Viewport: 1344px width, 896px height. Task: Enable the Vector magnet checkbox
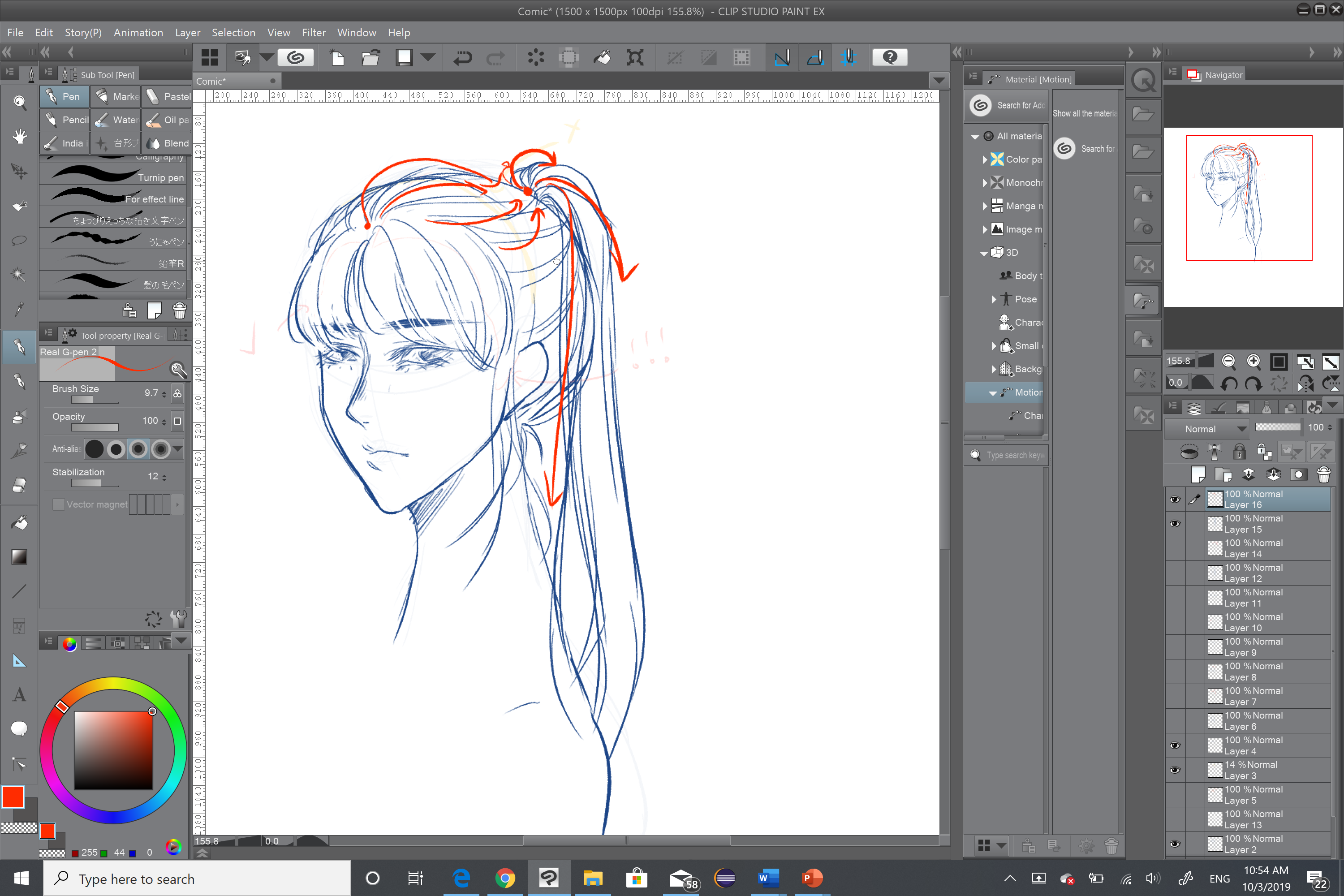tap(58, 504)
